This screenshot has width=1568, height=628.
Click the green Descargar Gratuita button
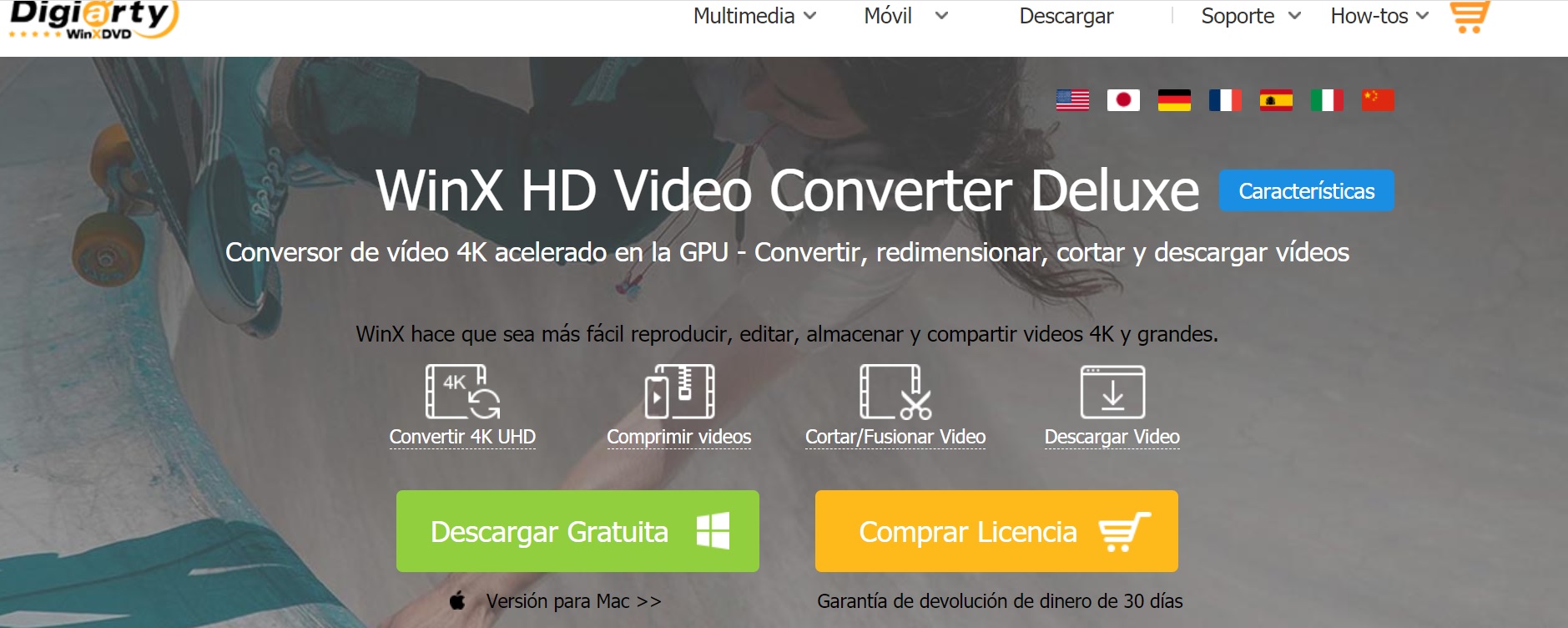click(x=577, y=531)
